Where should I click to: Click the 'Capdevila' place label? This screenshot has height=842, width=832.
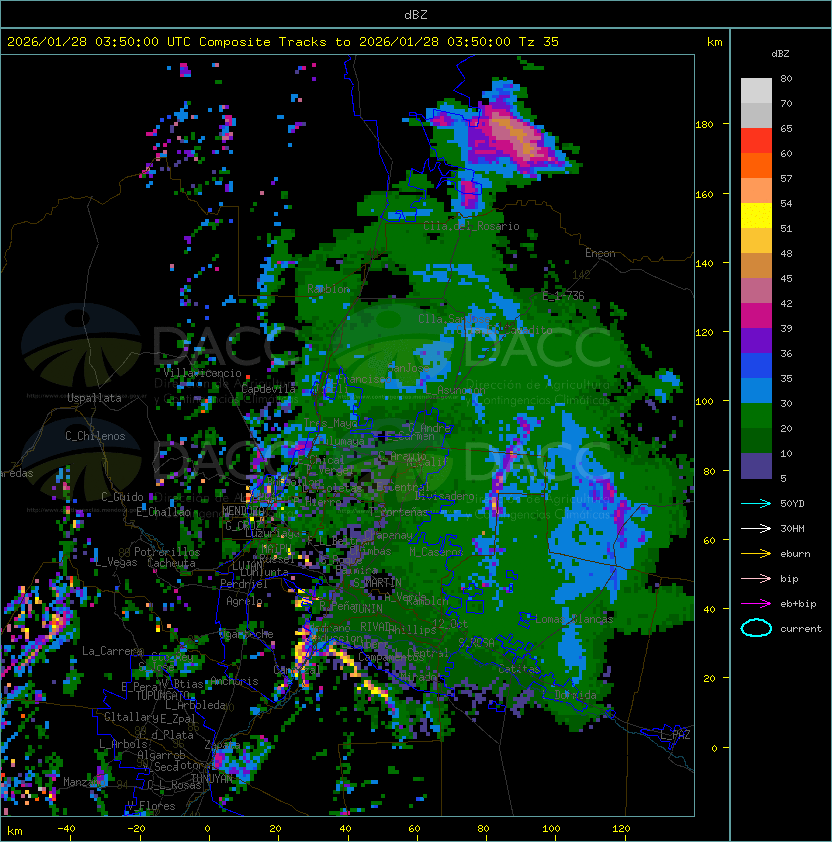(269, 389)
